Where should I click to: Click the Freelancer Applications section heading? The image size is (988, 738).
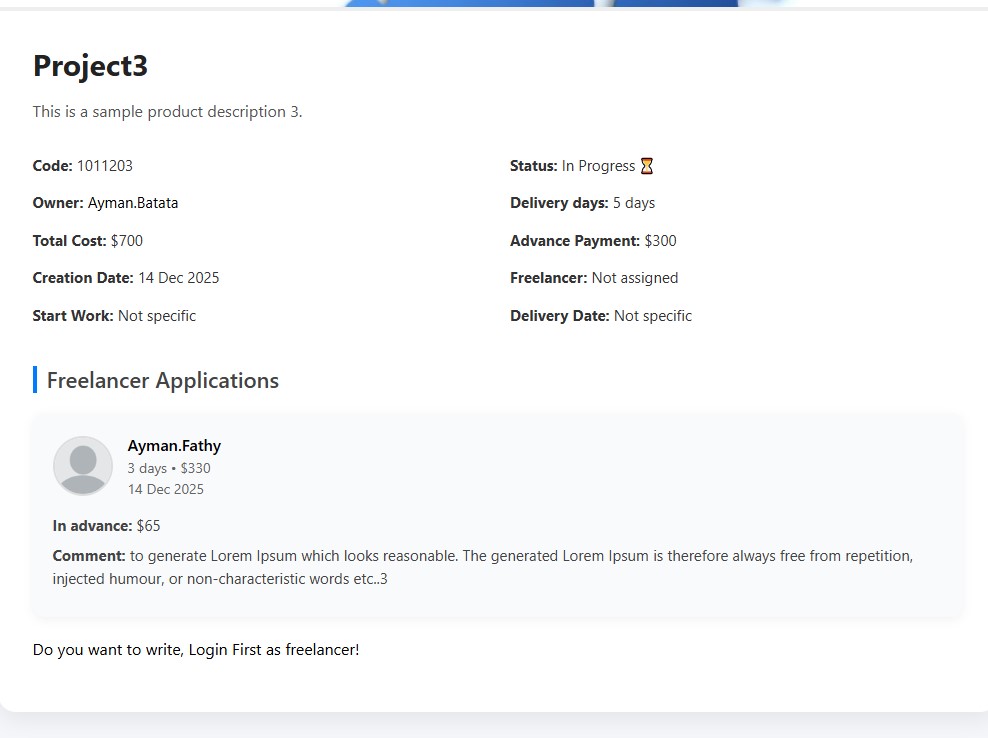coord(163,381)
